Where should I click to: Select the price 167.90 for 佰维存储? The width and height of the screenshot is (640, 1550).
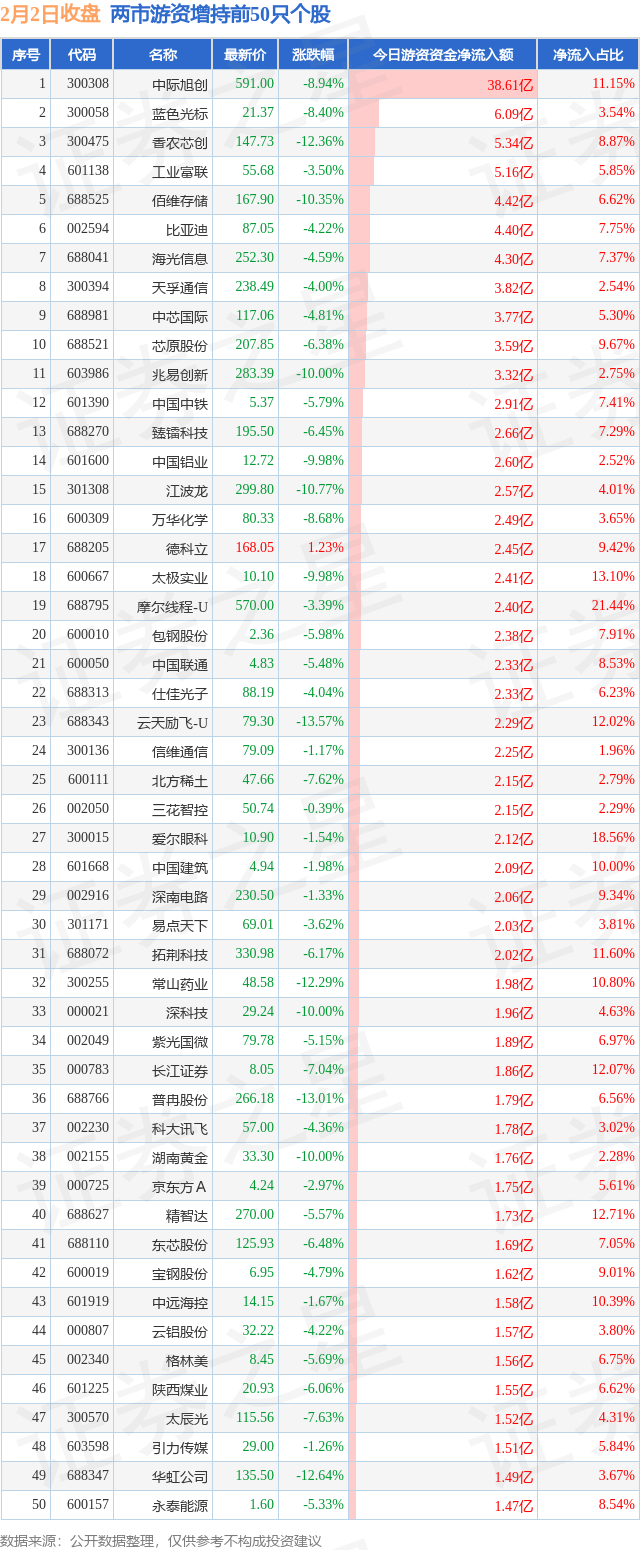pyautogui.click(x=254, y=200)
